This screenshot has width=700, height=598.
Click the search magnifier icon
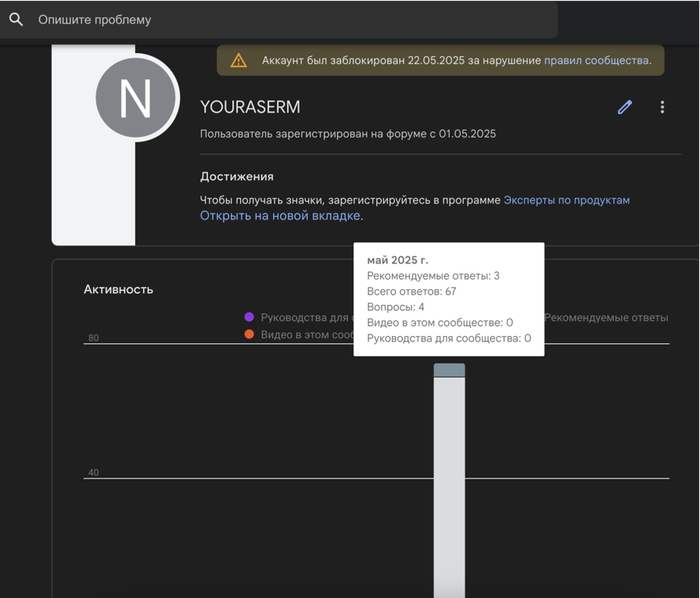[x=16, y=19]
